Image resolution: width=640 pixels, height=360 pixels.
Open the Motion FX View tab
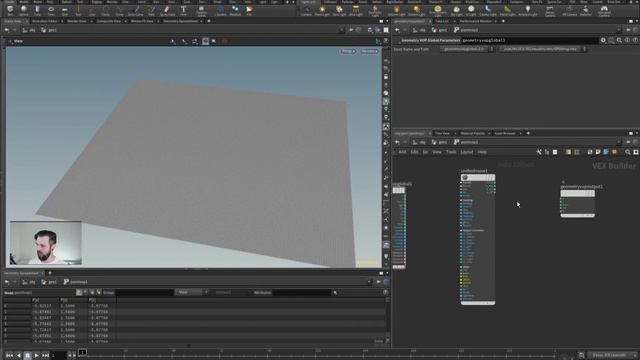[142, 21]
